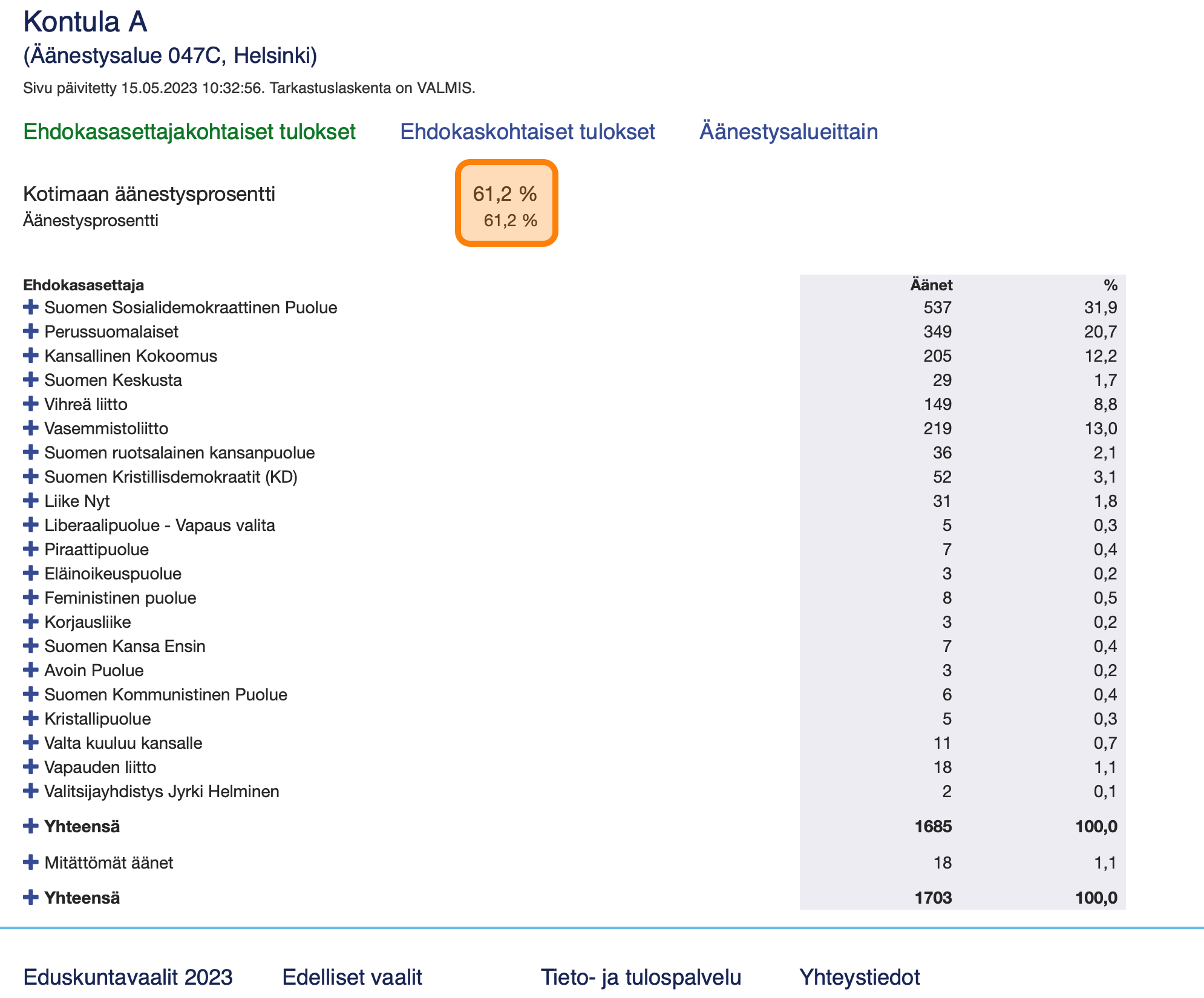This screenshot has width=1204, height=998.
Task: Click Feministinen puolue party name
Action: [120, 598]
